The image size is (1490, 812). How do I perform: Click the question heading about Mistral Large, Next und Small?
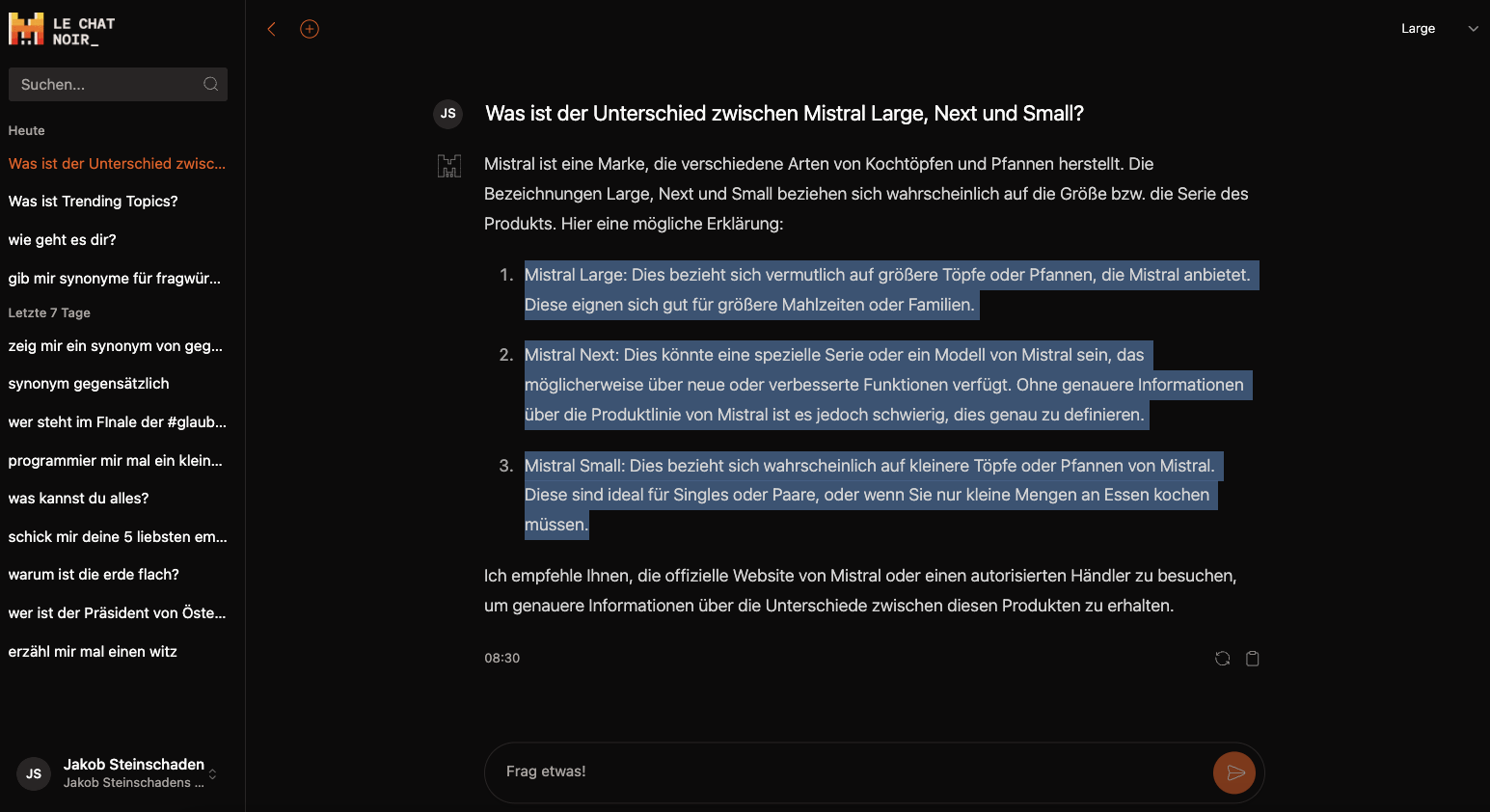click(x=785, y=114)
